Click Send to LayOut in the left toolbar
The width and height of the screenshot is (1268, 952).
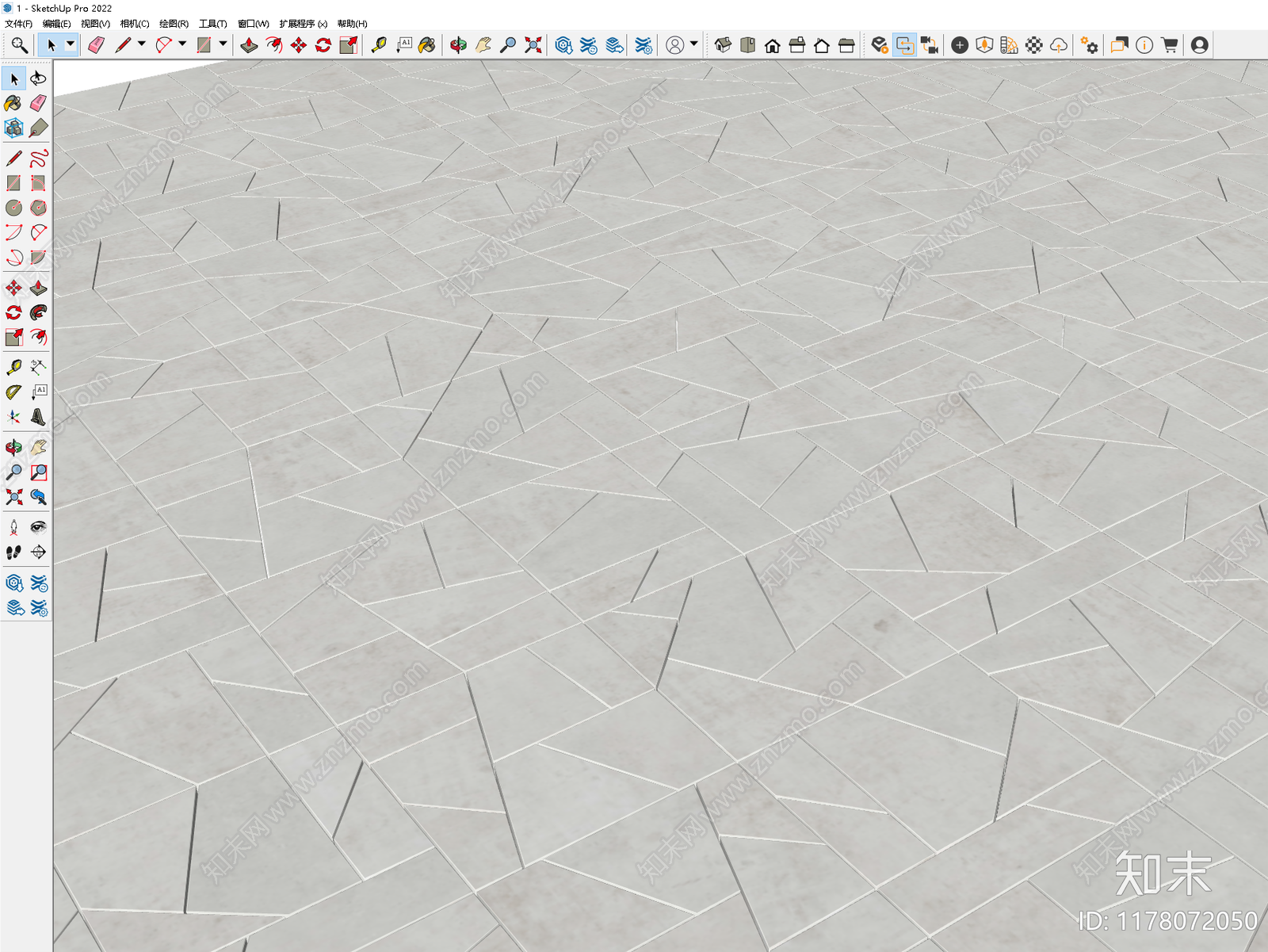pyautogui.click(x=13, y=608)
